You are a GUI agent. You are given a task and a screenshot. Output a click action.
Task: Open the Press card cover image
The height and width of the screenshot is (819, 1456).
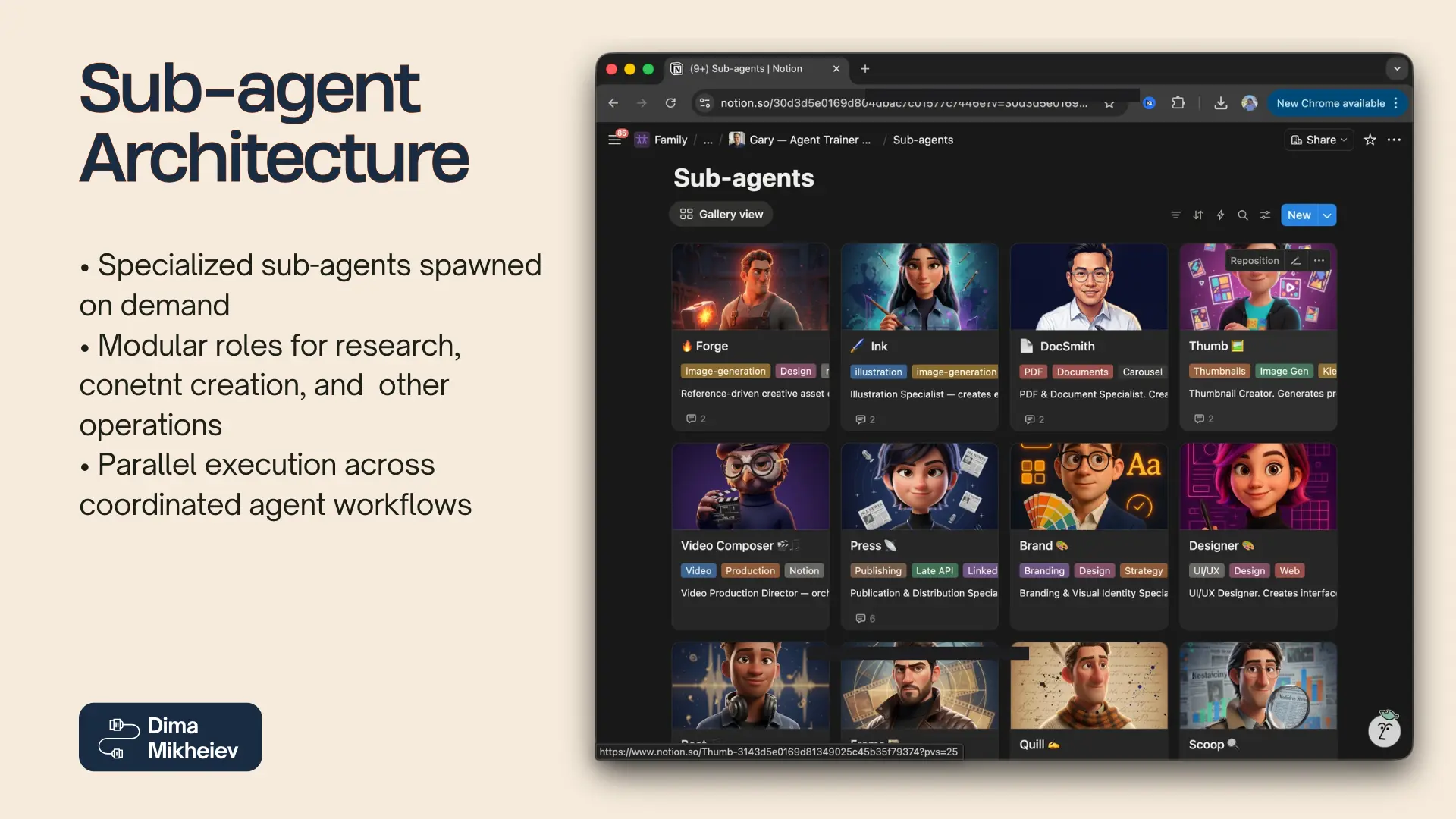pyautogui.click(x=919, y=486)
